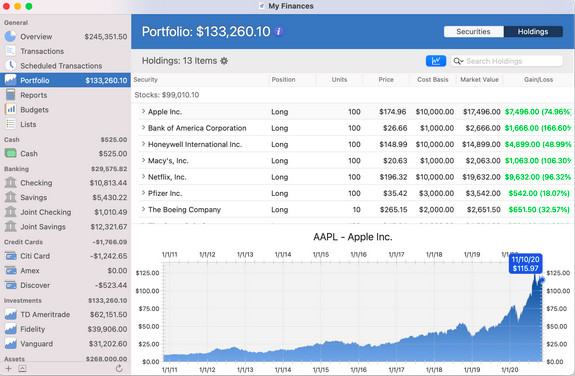Click Macy's market value $2,063.00
The image size is (575, 376).
tap(483, 161)
